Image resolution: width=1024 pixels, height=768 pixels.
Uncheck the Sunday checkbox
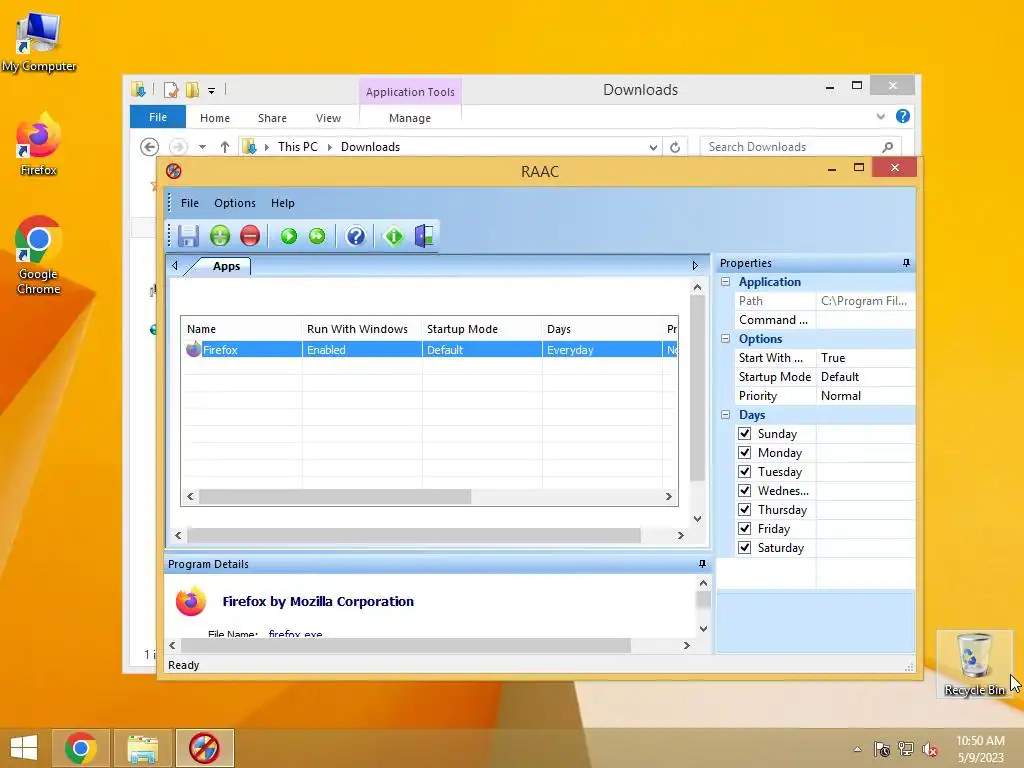pyautogui.click(x=744, y=434)
